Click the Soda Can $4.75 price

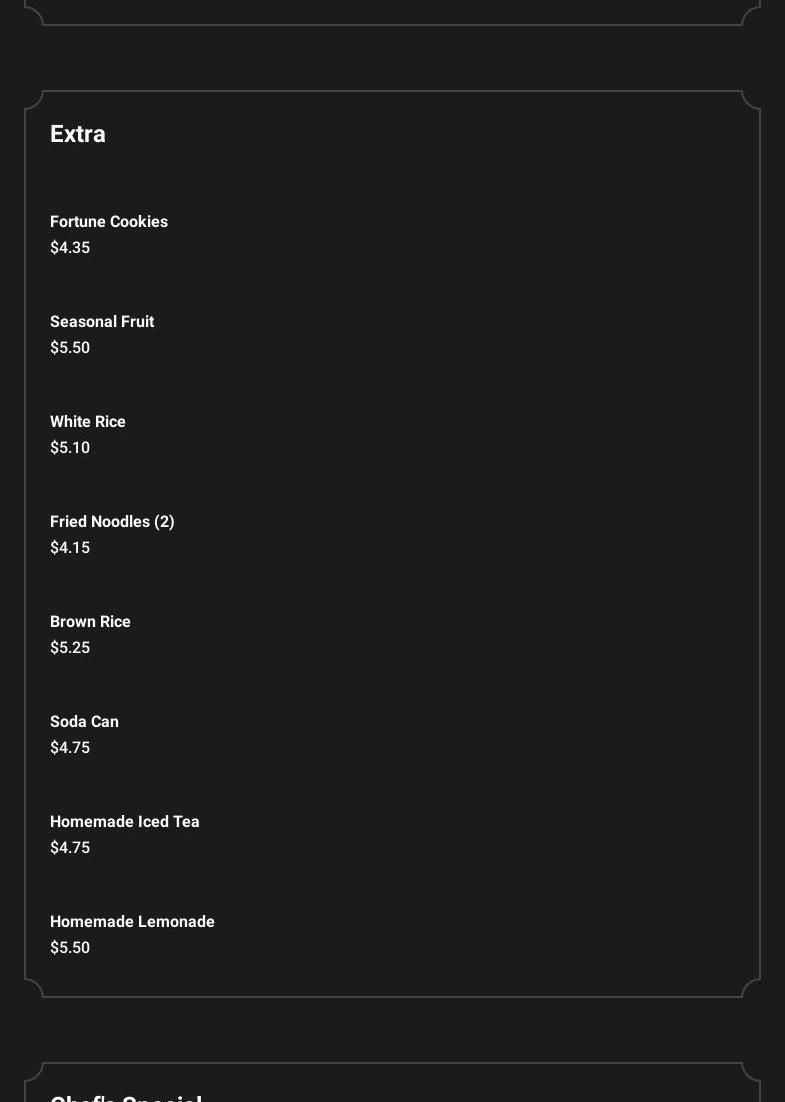click(70, 748)
